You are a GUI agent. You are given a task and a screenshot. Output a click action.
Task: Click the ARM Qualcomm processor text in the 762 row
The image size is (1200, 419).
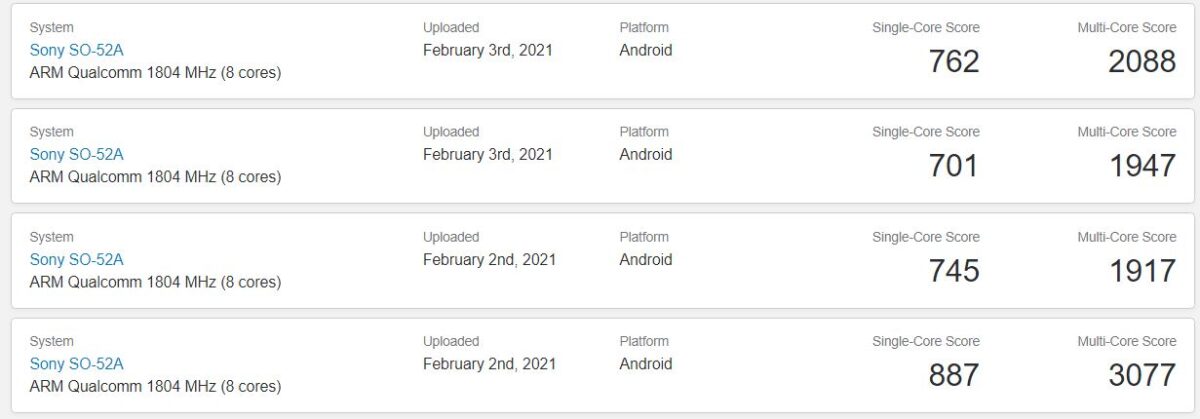click(155, 72)
